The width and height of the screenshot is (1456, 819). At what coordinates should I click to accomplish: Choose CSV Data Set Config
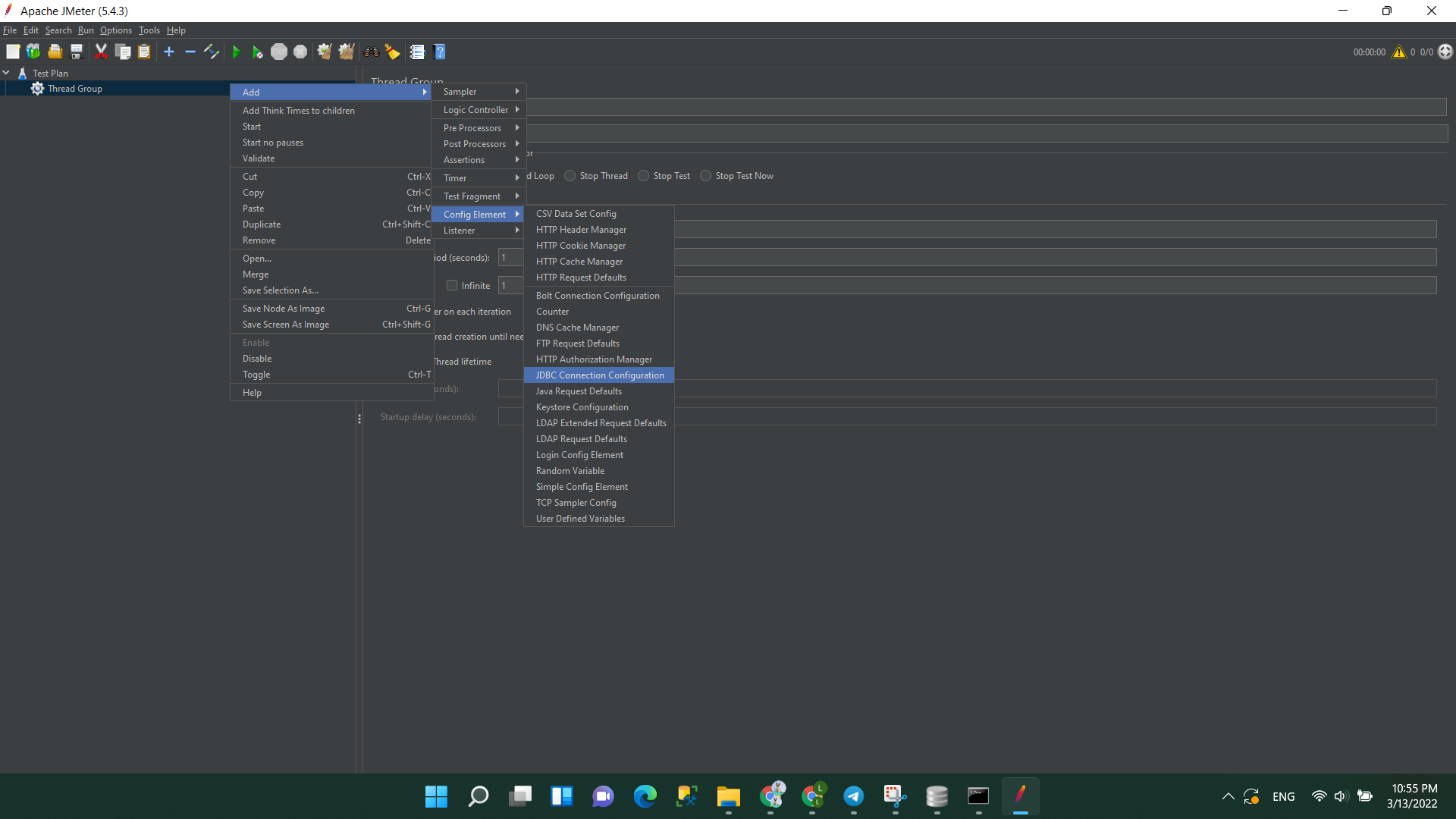(x=599, y=213)
